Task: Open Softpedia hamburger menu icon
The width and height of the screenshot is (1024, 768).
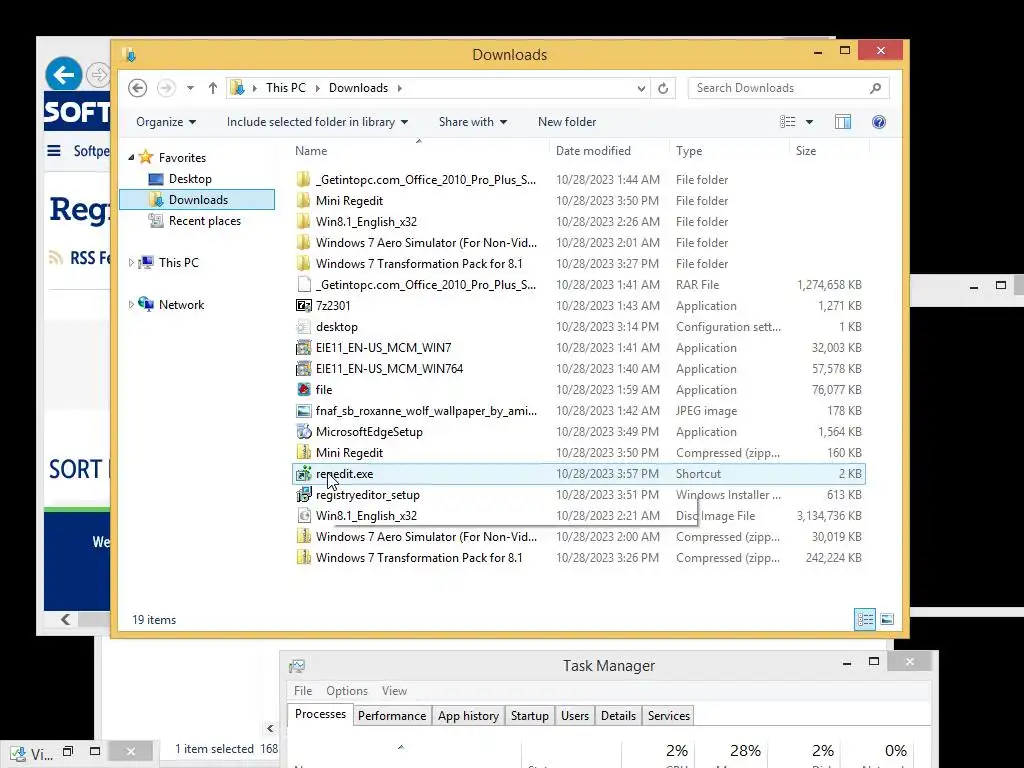Action: click(54, 151)
